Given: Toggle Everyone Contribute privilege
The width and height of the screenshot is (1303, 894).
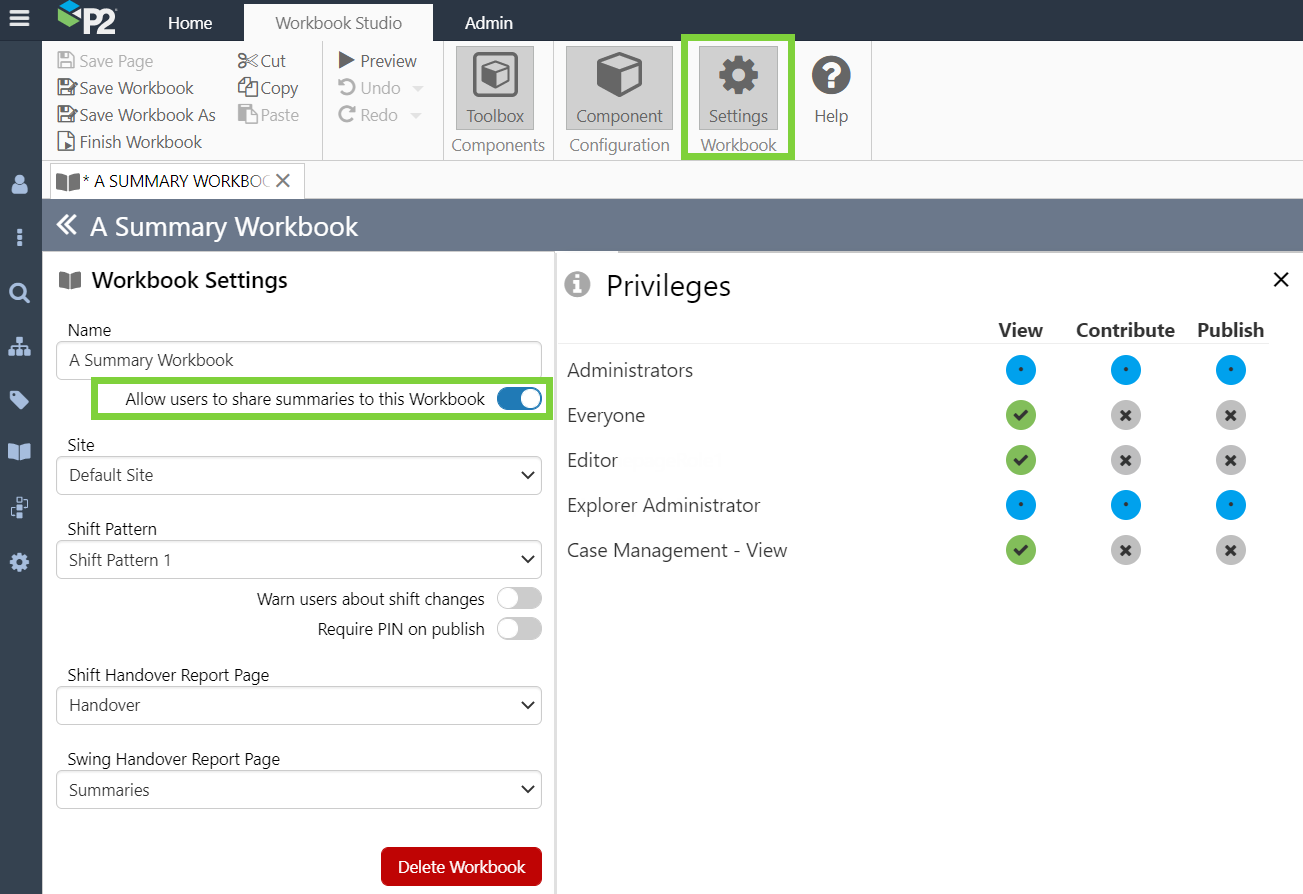Looking at the screenshot, I should pyautogui.click(x=1125, y=415).
